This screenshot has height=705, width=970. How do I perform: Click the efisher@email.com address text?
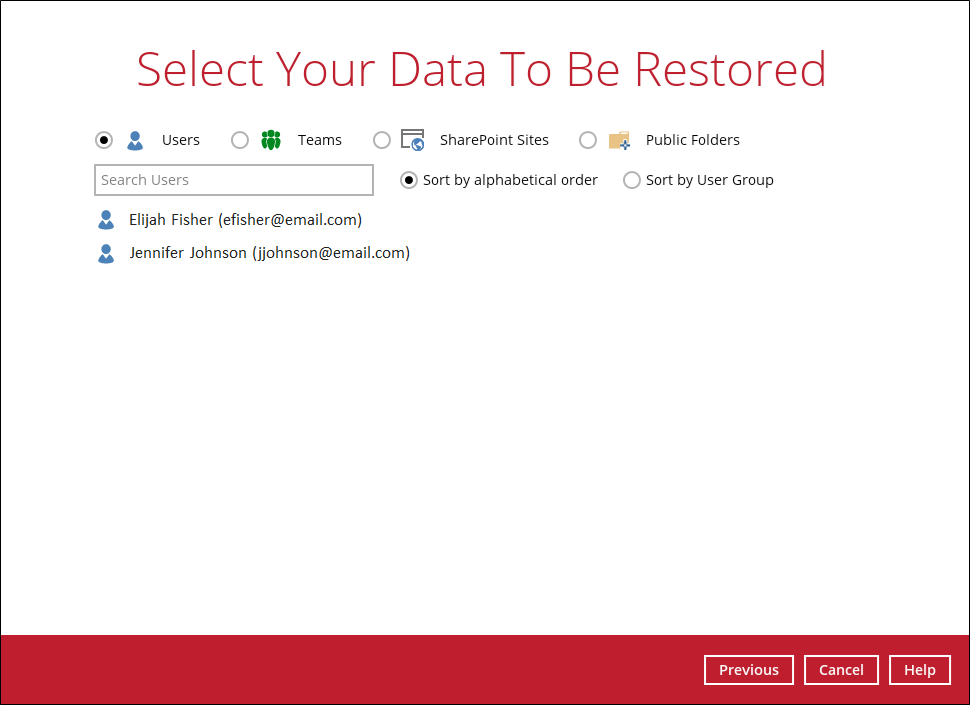288,219
